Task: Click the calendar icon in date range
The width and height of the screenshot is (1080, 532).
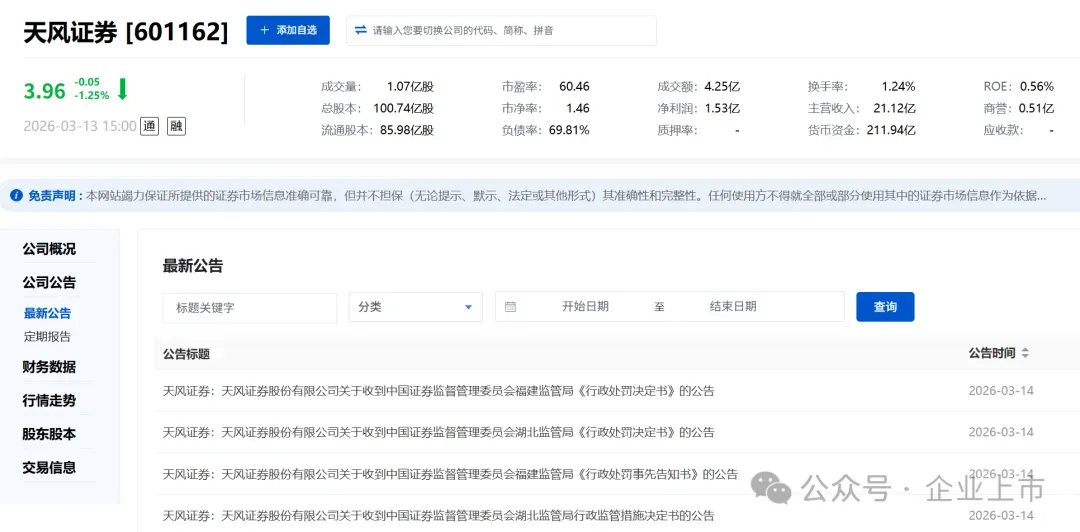Action: coord(510,307)
